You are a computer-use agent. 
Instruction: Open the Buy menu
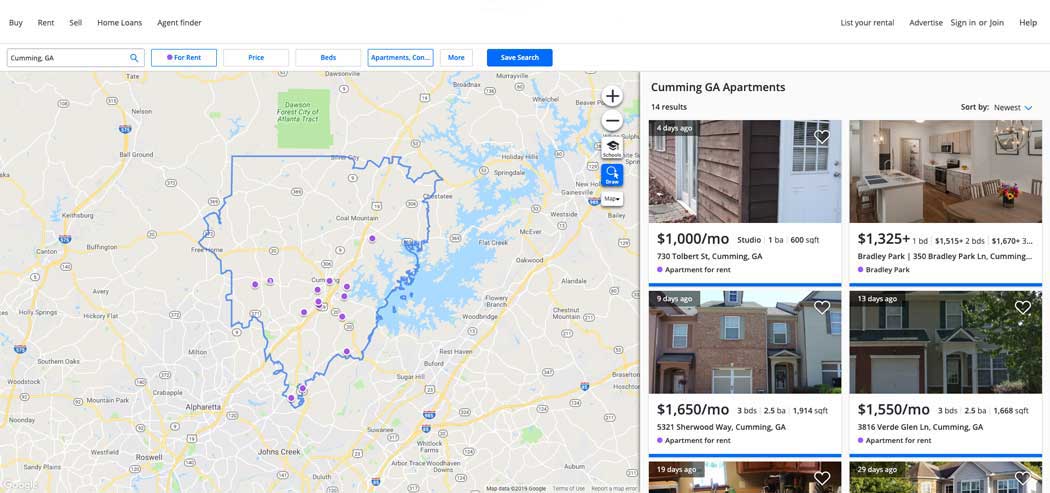point(15,23)
